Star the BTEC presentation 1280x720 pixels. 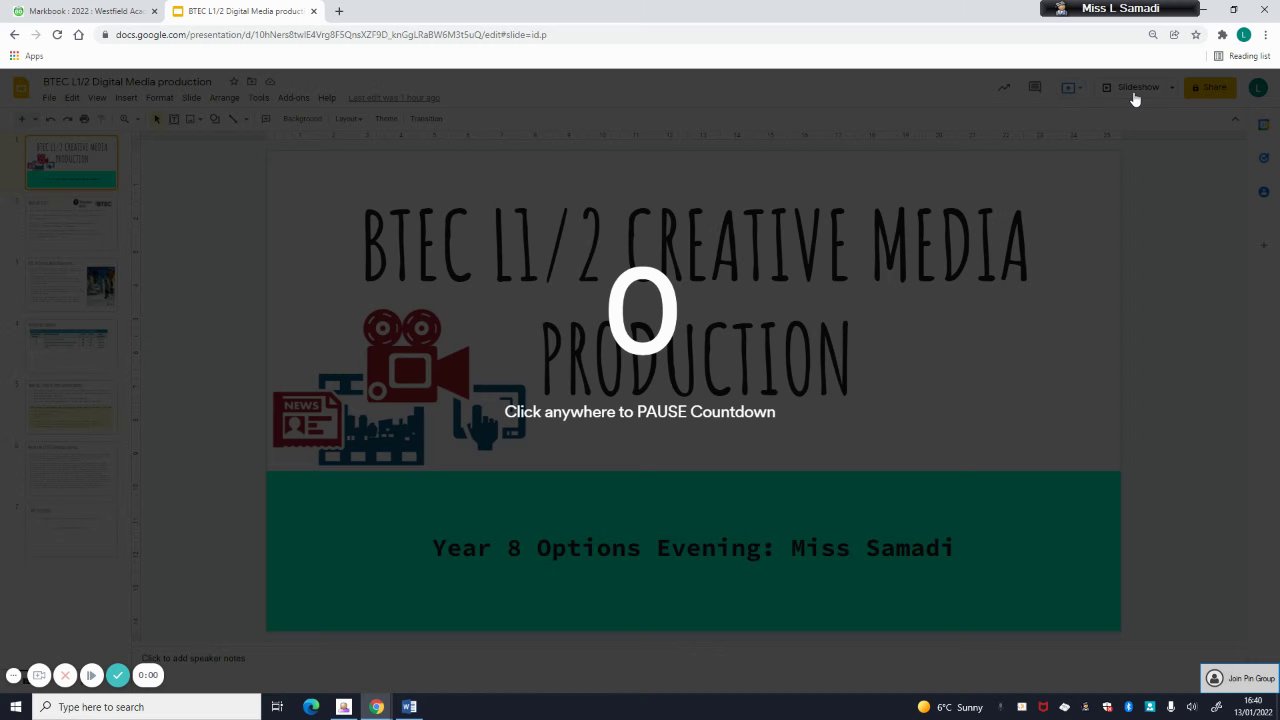tap(234, 81)
